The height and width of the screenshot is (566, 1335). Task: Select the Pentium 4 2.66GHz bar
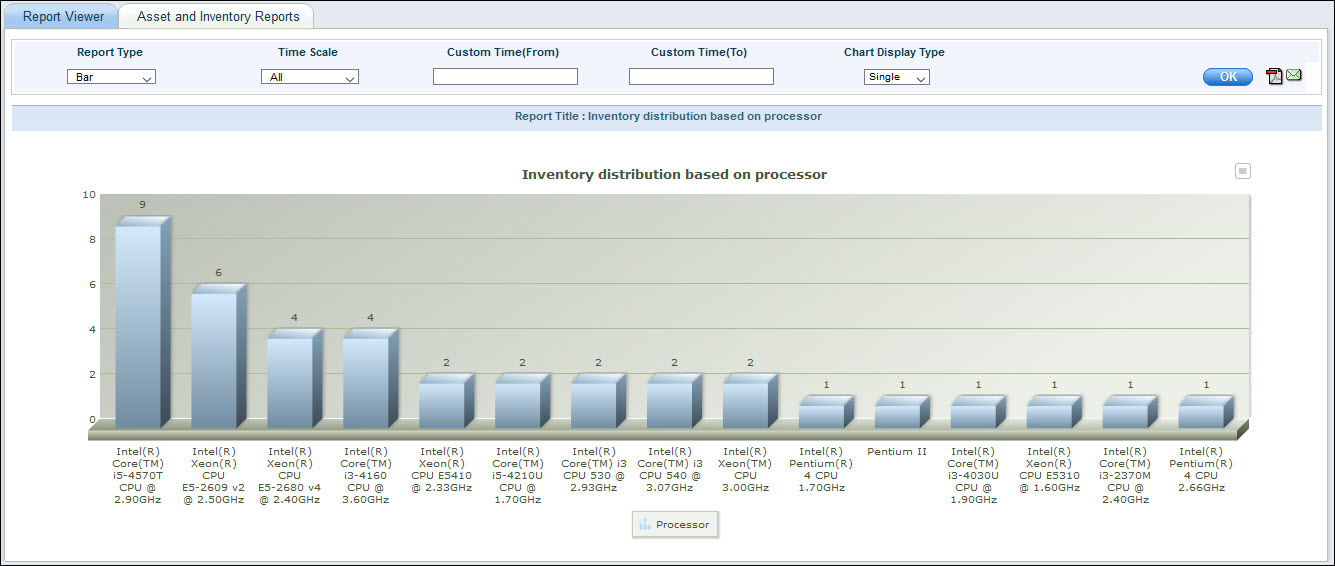[1202, 415]
